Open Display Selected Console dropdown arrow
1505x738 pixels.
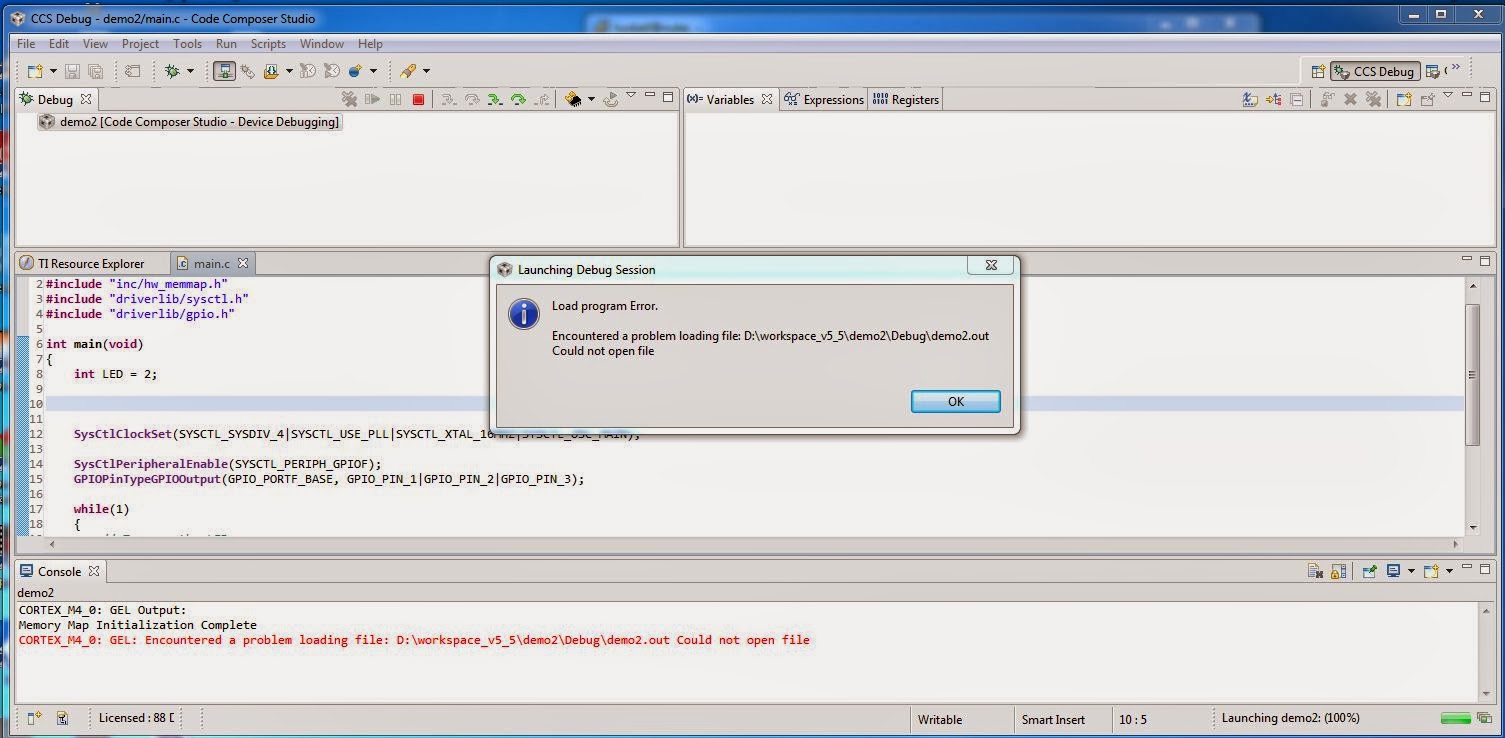click(x=1411, y=571)
